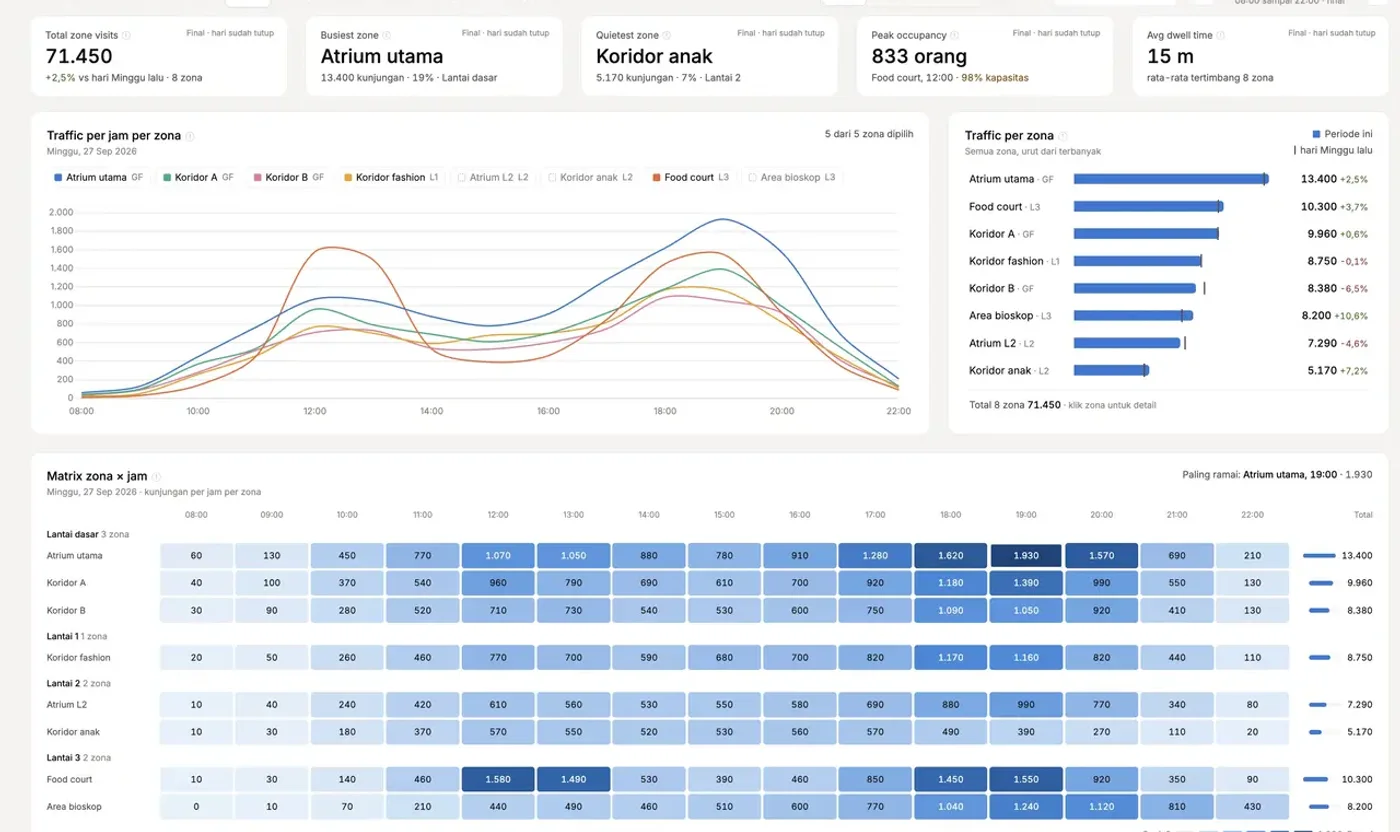Select Lantai 3 group heading in matrix
The height and width of the screenshot is (832, 1400).
click(x=79, y=758)
